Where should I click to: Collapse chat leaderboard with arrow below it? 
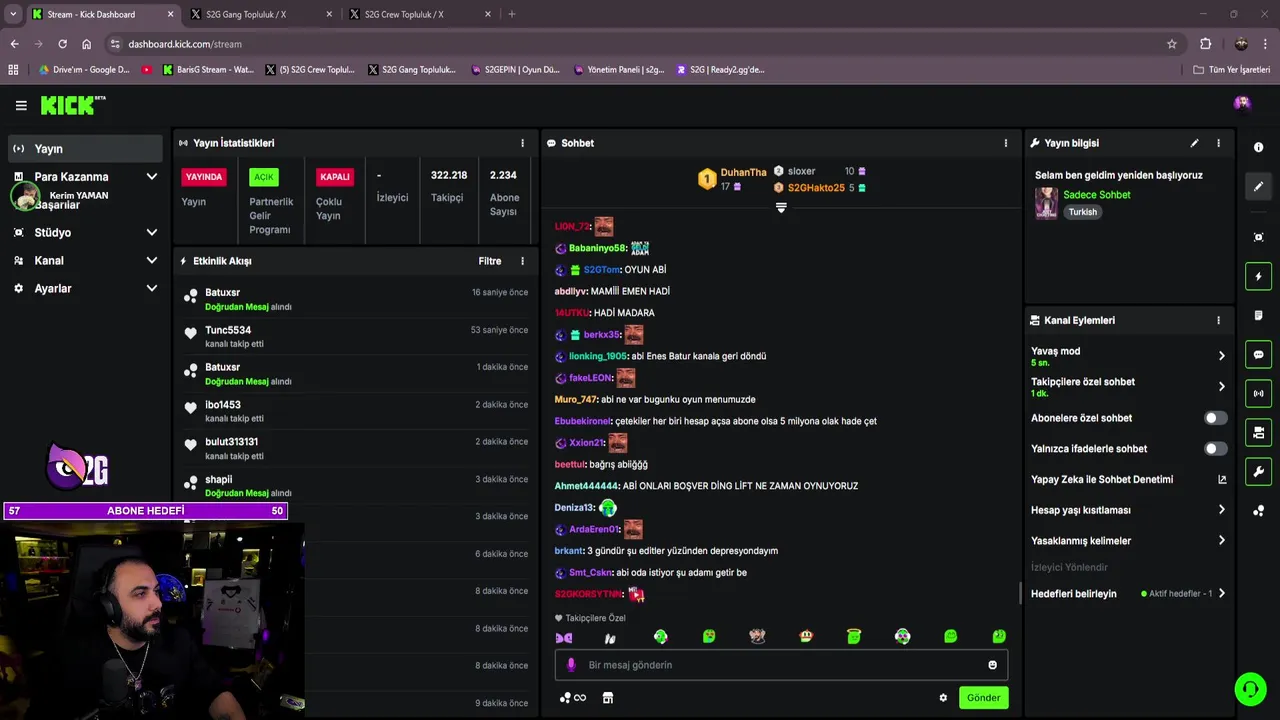click(781, 208)
